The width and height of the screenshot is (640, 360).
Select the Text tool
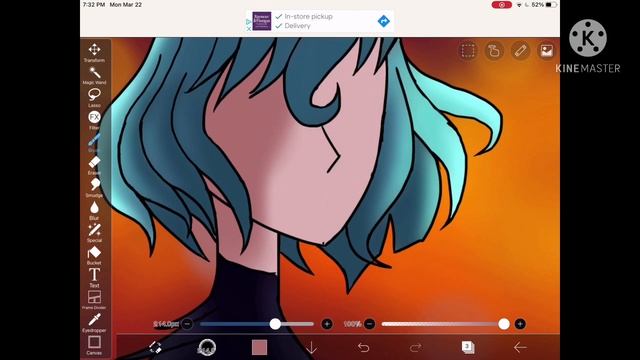point(94,278)
